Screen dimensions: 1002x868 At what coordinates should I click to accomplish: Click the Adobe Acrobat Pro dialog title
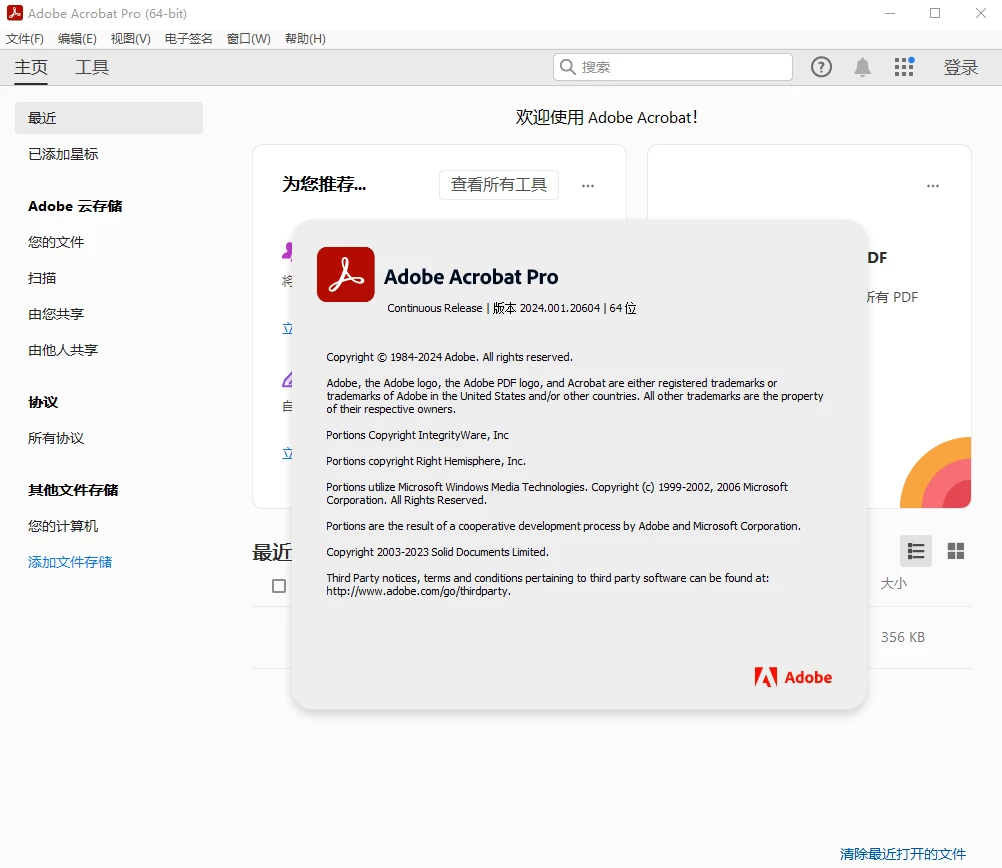pos(471,277)
